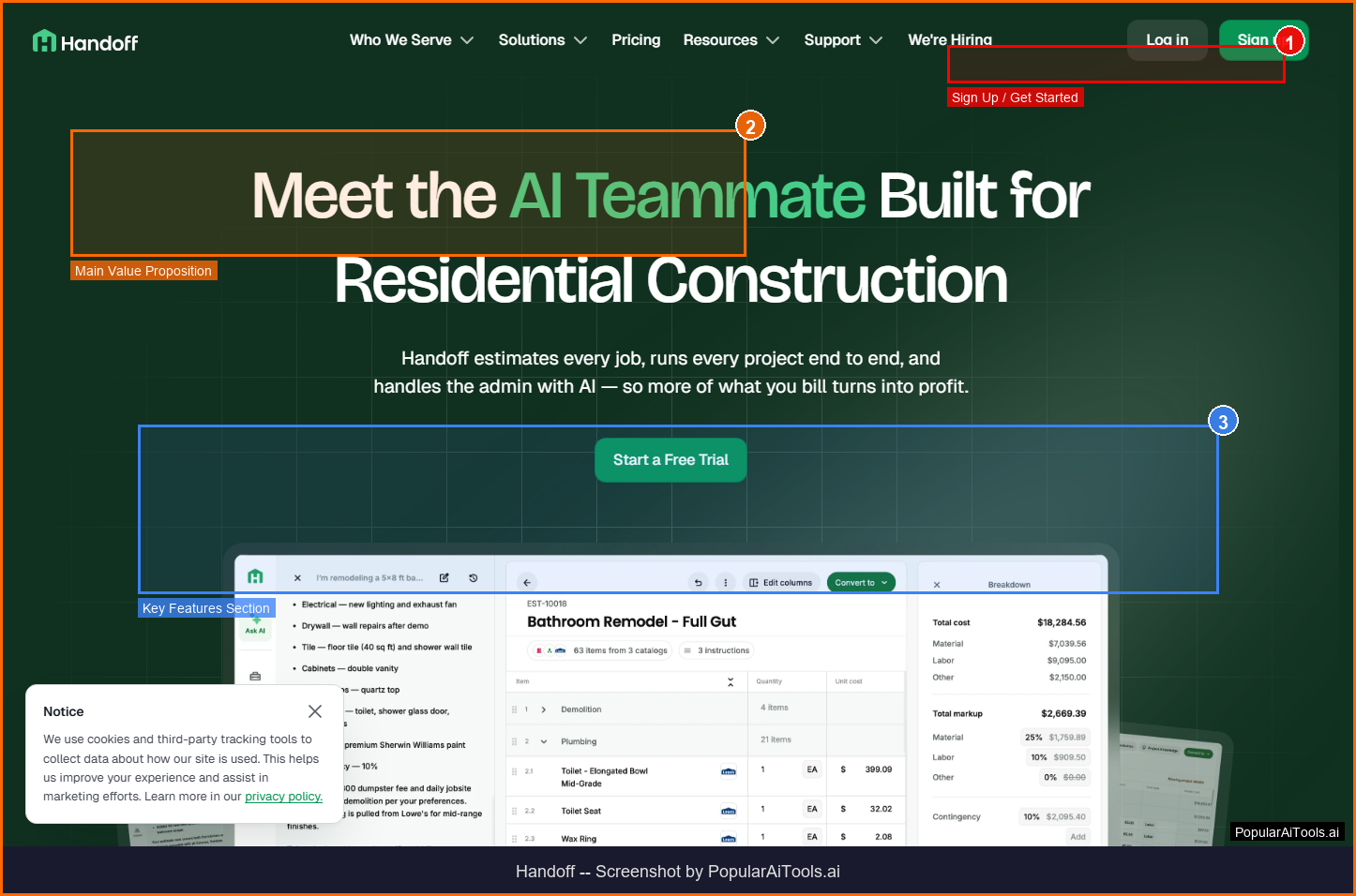Click the chat history clock icon
This screenshot has height=896, width=1356.
(x=474, y=578)
